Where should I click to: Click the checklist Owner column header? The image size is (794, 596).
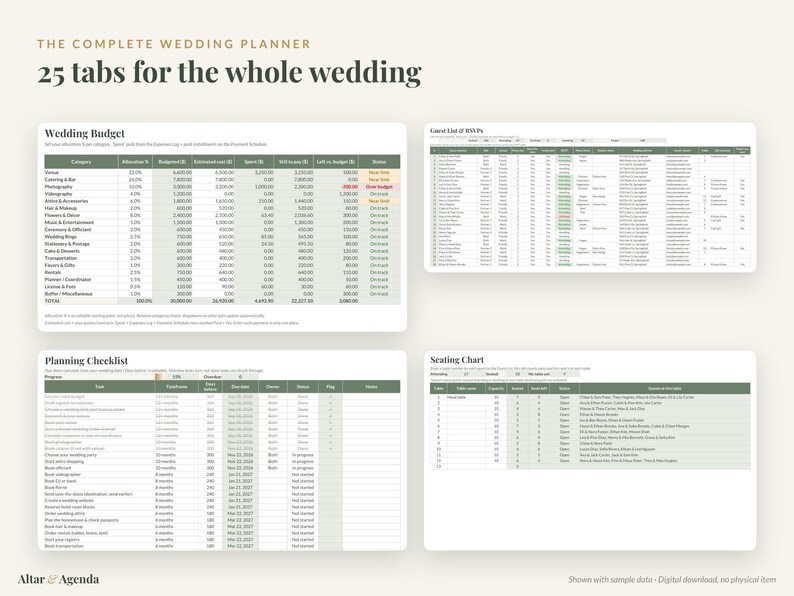272,387
